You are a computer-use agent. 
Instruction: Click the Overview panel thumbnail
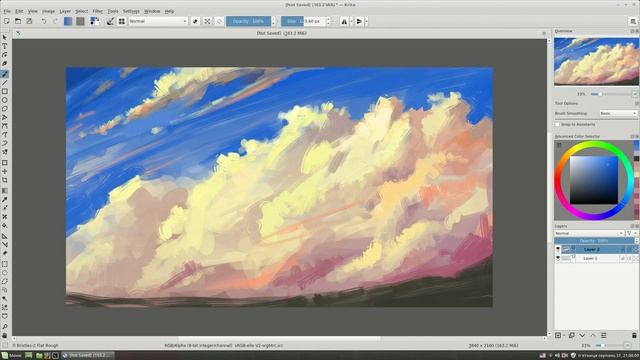tap(596, 61)
